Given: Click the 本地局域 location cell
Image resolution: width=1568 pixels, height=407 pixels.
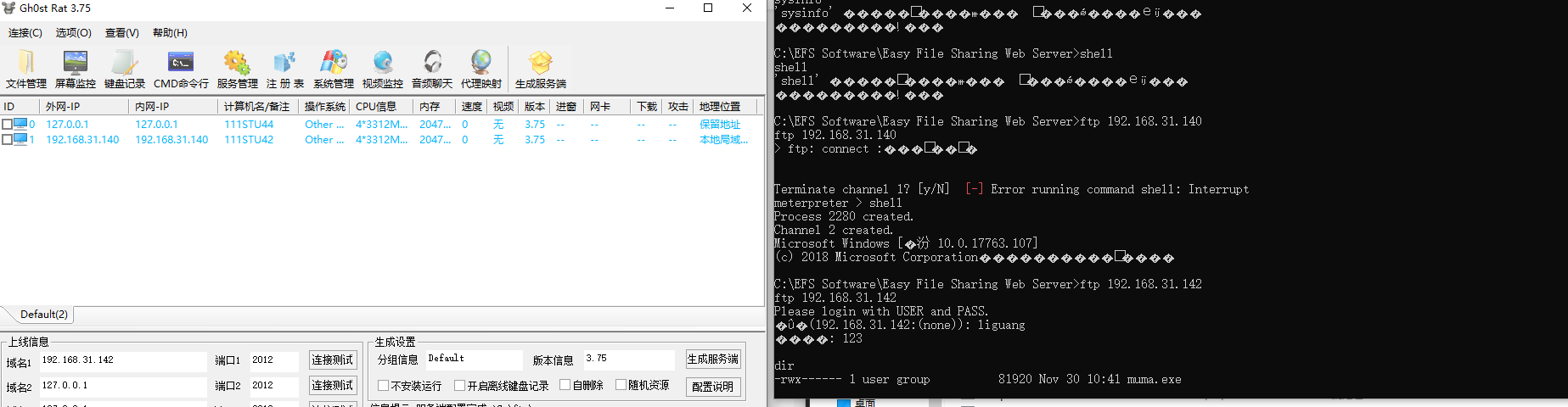Looking at the screenshot, I should pyautogui.click(x=723, y=139).
